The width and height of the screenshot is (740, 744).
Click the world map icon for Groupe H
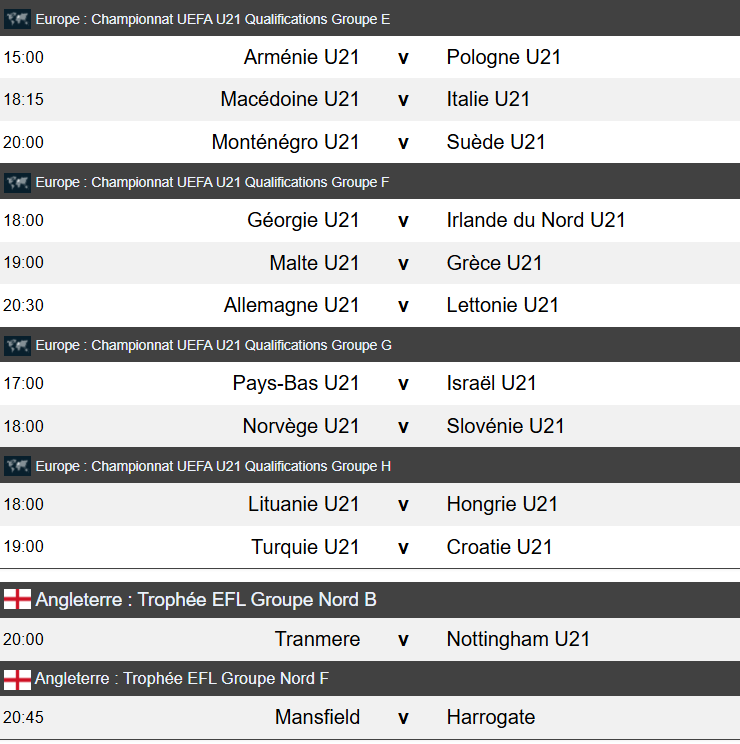(x=18, y=466)
